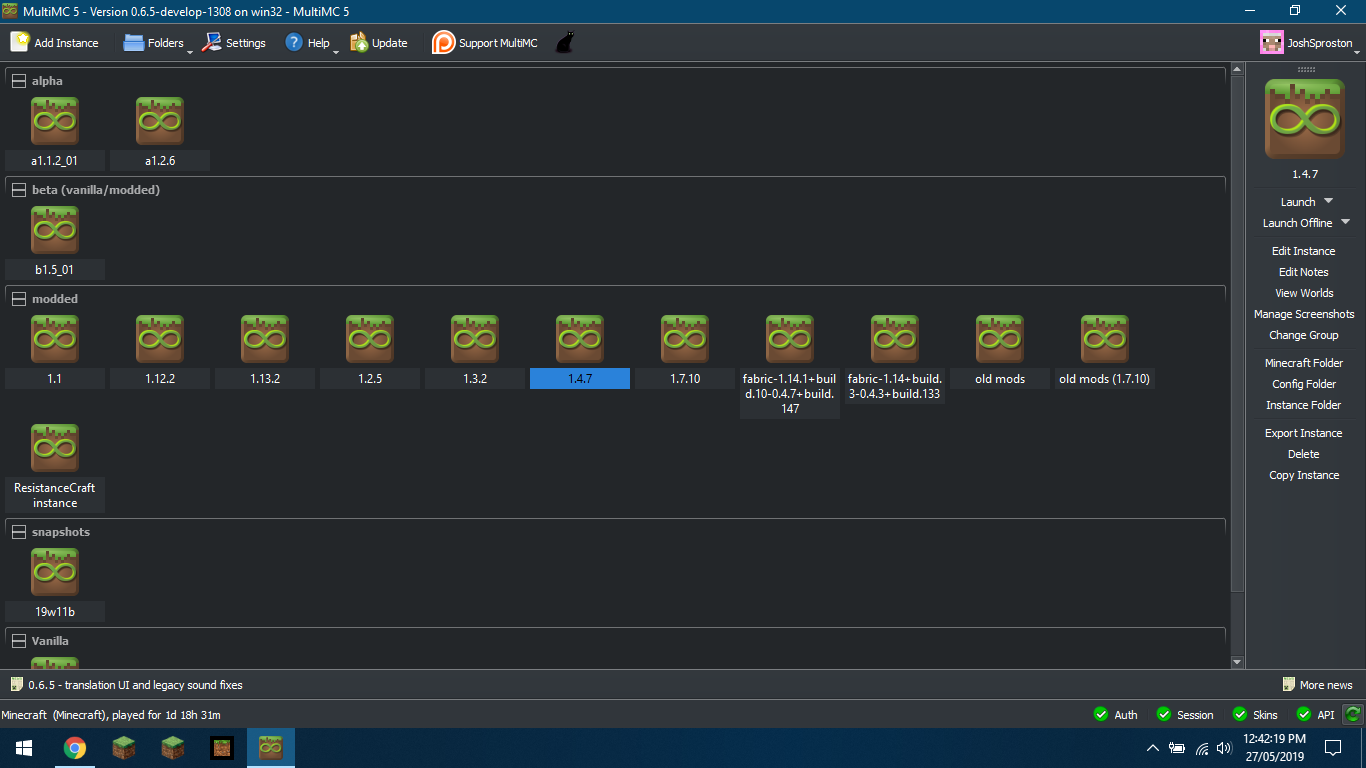Open the JoshSproston account dropdown

[x=1309, y=42]
